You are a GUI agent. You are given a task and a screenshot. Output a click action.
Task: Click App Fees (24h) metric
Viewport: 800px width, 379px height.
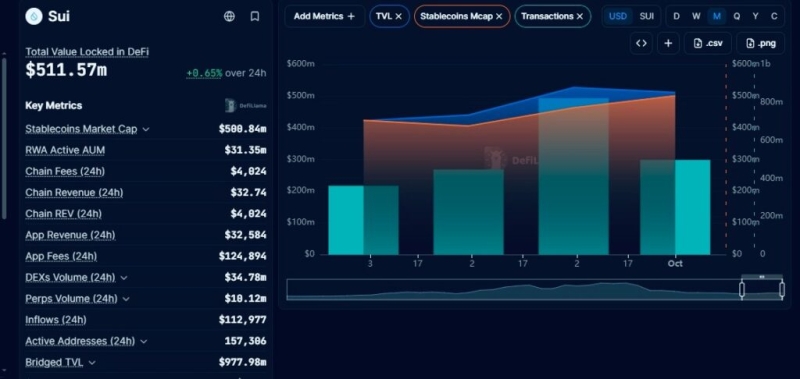point(61,256)
